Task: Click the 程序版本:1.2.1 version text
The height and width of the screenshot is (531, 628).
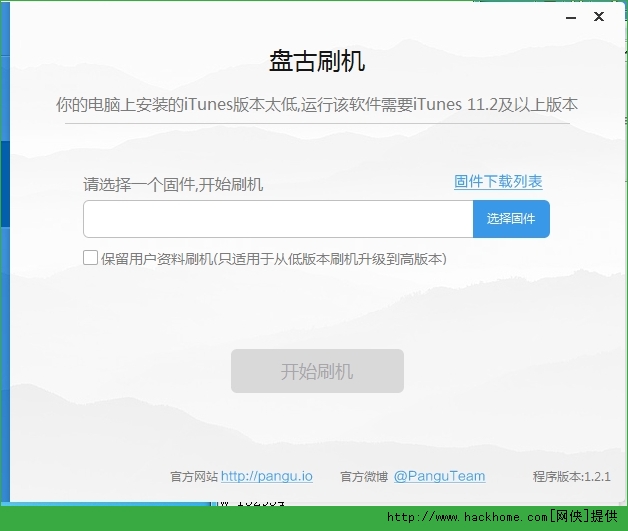Action: coord(572,477)
